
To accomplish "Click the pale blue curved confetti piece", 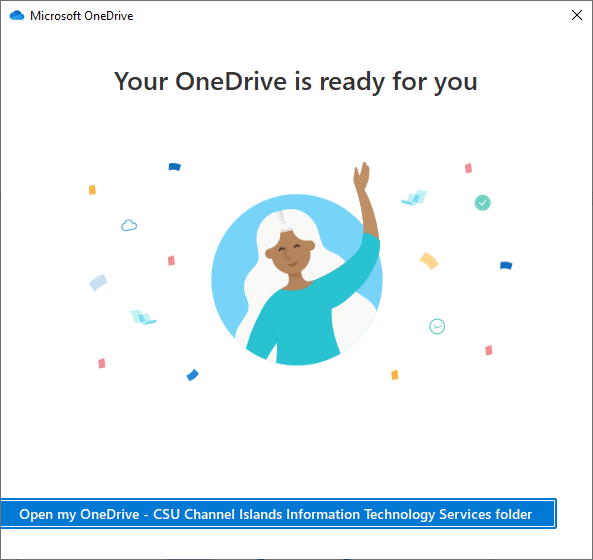I will tap(98, 282).
